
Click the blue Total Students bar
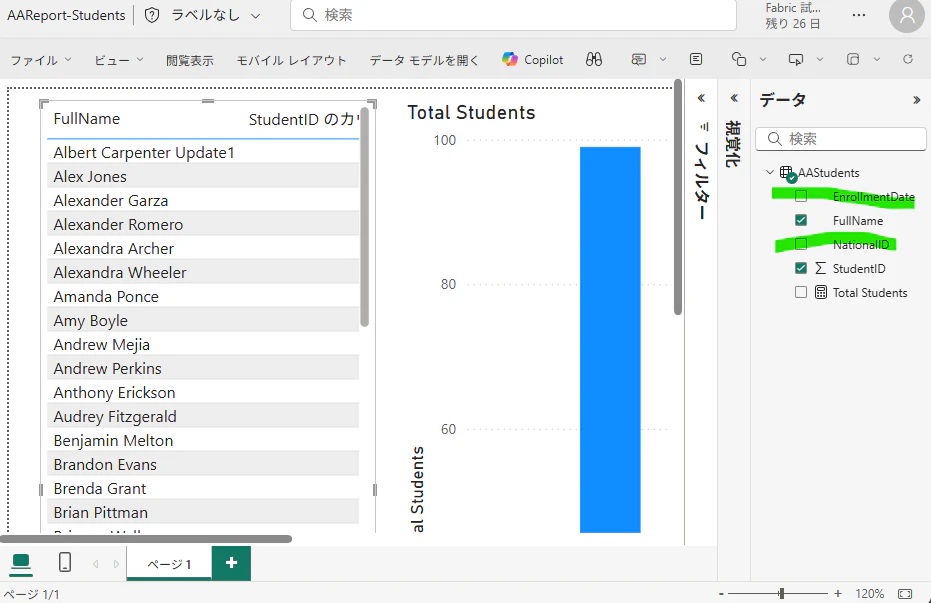610,339
